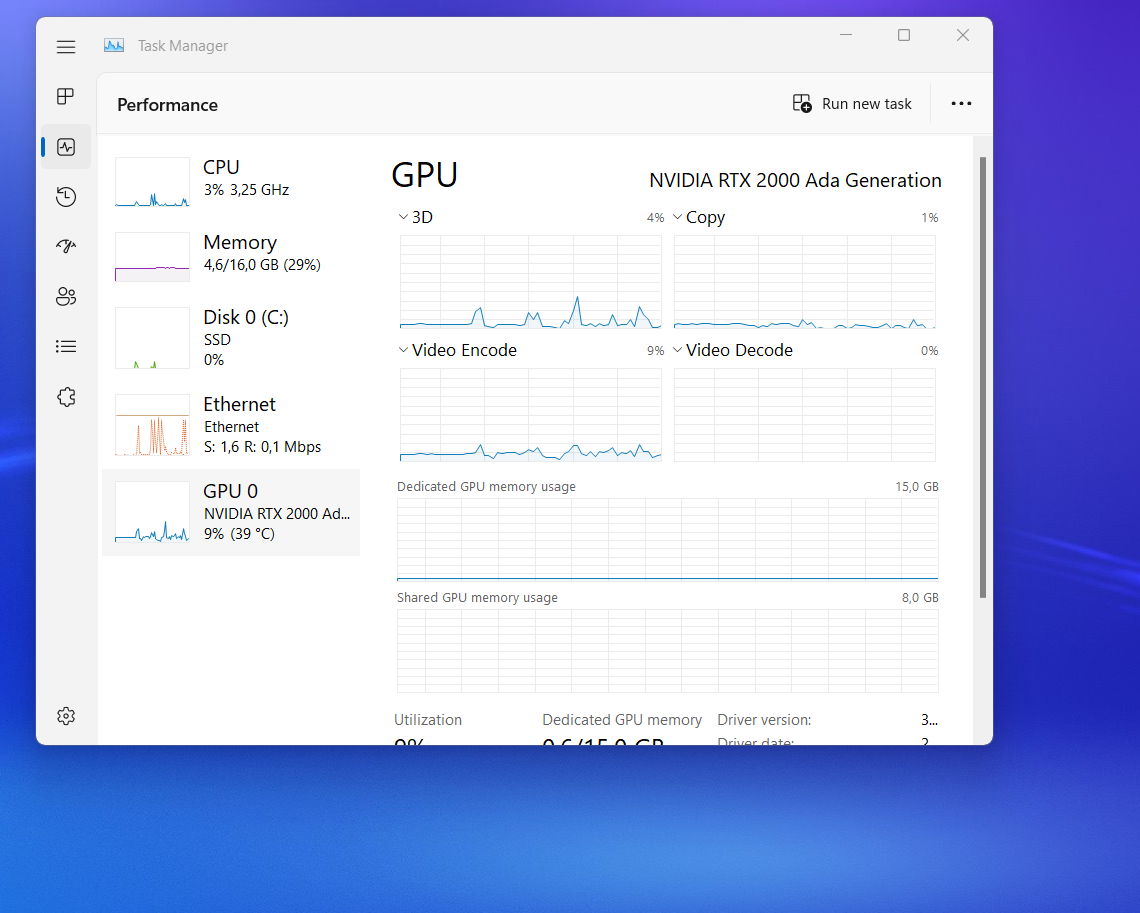Open the hamburger navigation menu
Screen dimensions: 1140x913
click(66, 47)
